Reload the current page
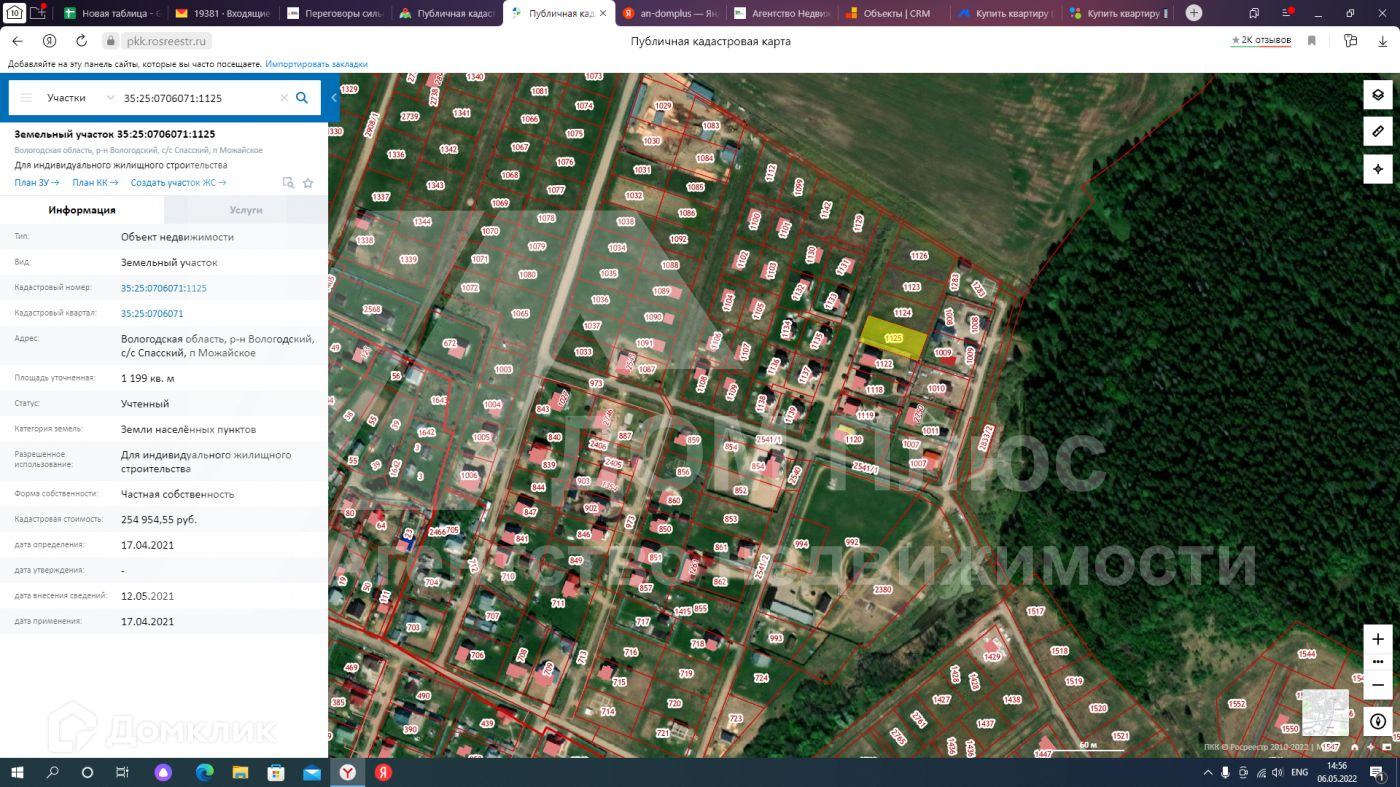This screenshot has height=787, width=1400. [x=82, y=41]
